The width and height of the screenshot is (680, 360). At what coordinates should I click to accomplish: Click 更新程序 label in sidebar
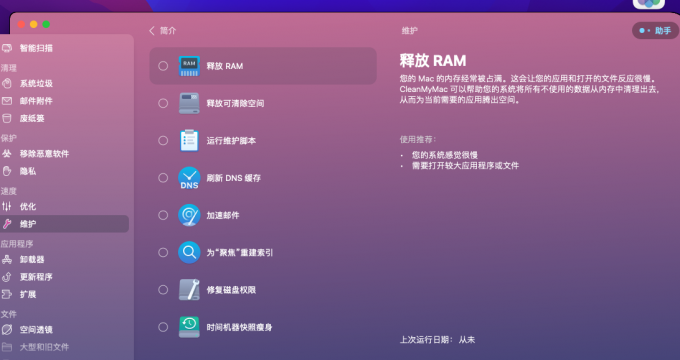tap(36, 277)
